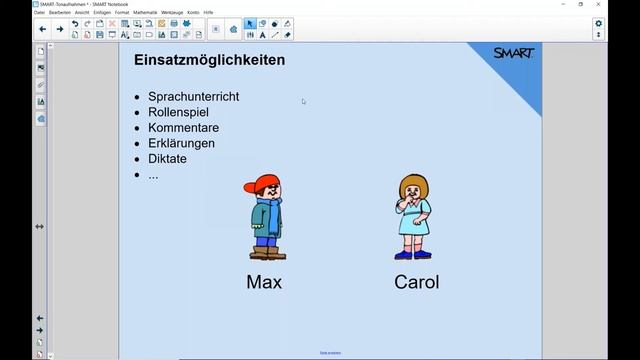The width and height of the screenshot is (640, 360).
Task: Click the document camera icon
Action: point(149,24)
